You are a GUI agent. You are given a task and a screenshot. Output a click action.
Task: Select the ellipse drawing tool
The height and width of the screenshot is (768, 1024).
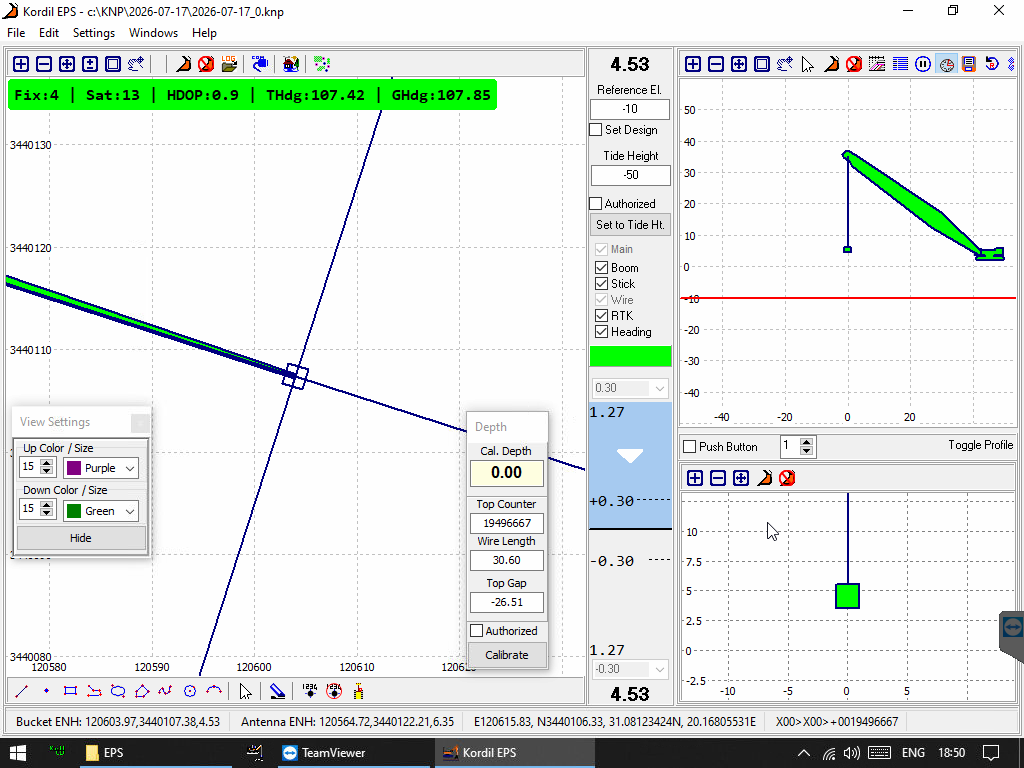coord(118,691)
